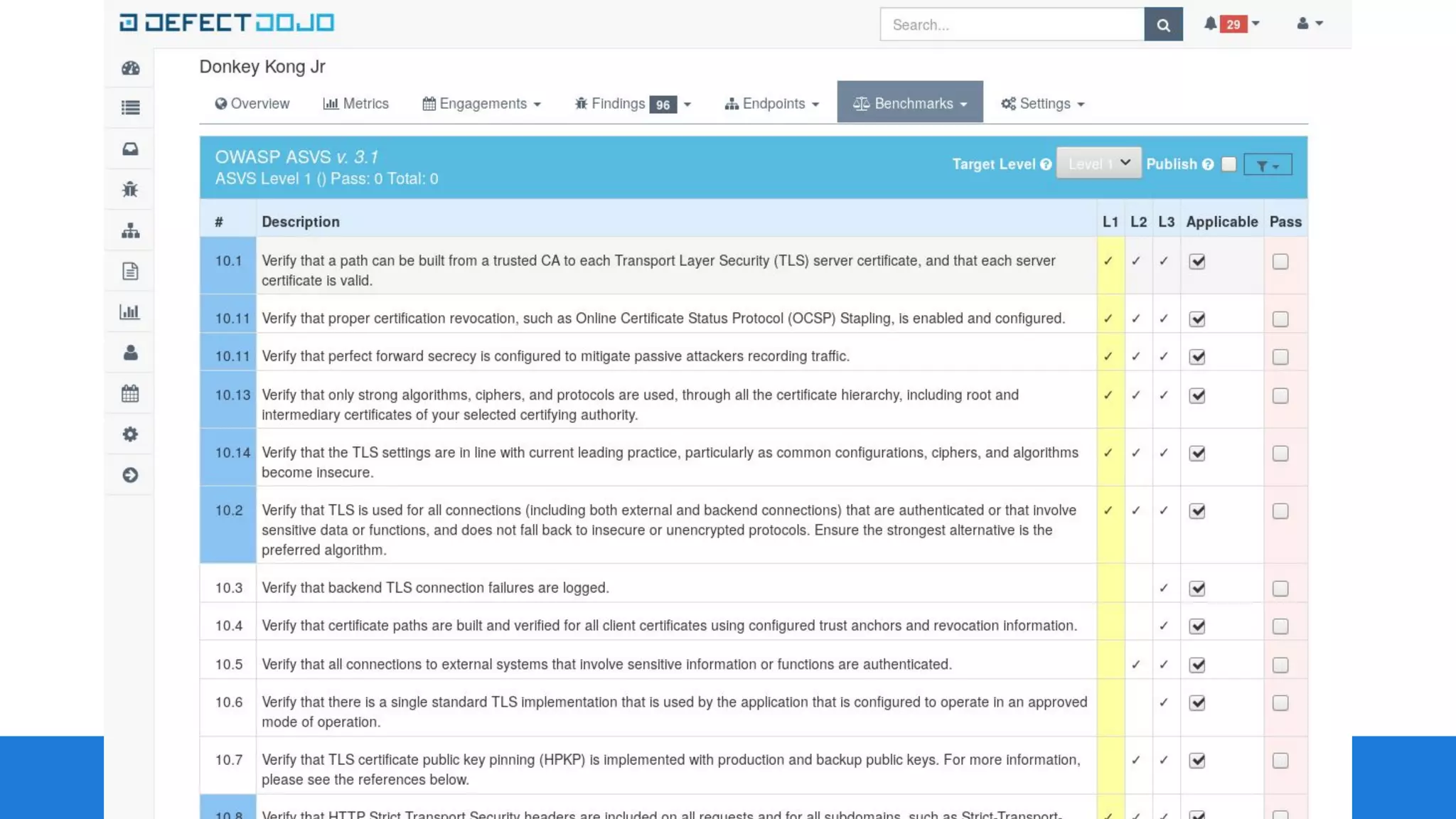Toggle Pass checkbox for row 10.13
1456x819 pixels.
(1280, 396)
